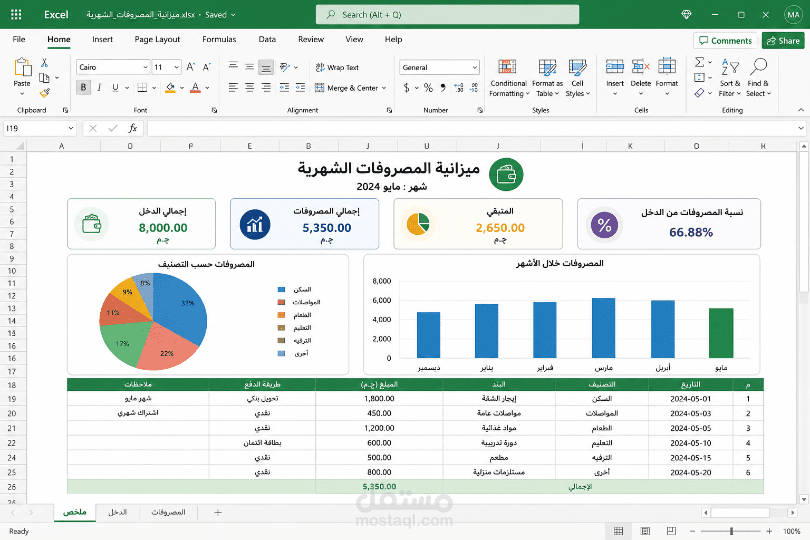Collapse the ribbon chevron
Viewport: 810px width, 540px height.
pyautogui.click(x=801, y=110)
